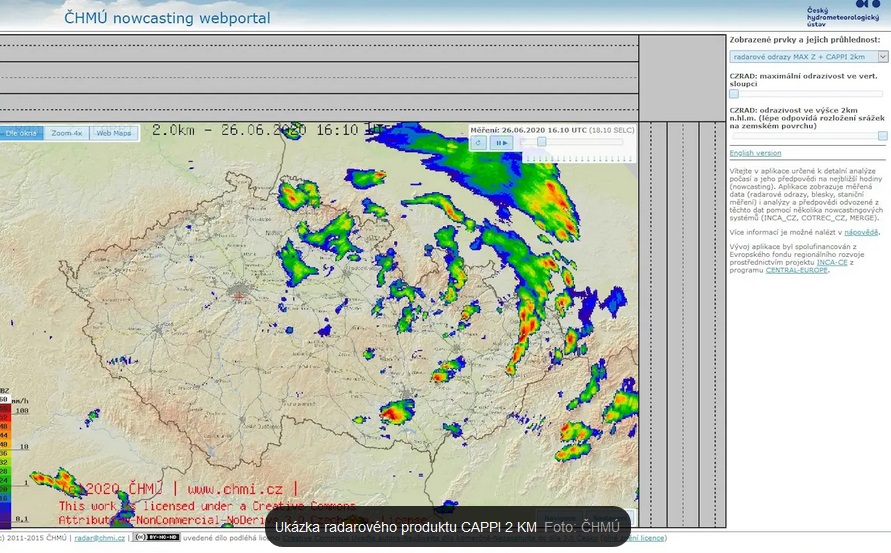Click the ČHMÚ nowcasting webportal title
Screen dimensions: 891x553
pos(167,17)
